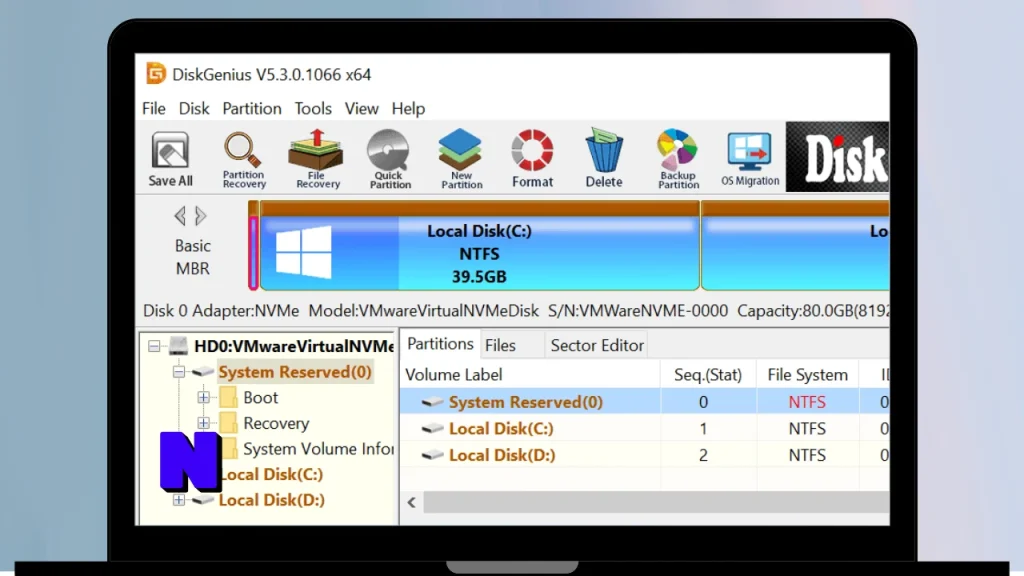Switch to the Partitions tab
Image resolution: width=1024 pixels, height=576 pixels.
click(x=440, y=344)
